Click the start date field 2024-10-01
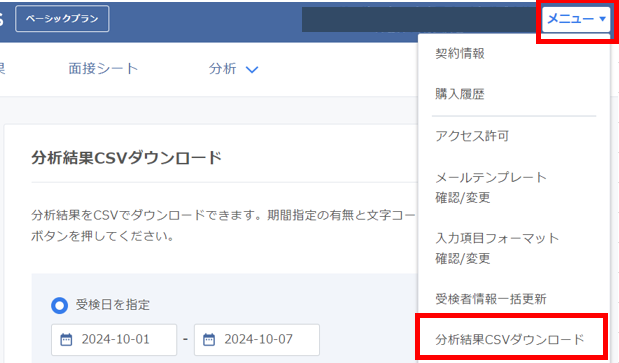This screenshot has height=363, width=619. click(114, 339)
